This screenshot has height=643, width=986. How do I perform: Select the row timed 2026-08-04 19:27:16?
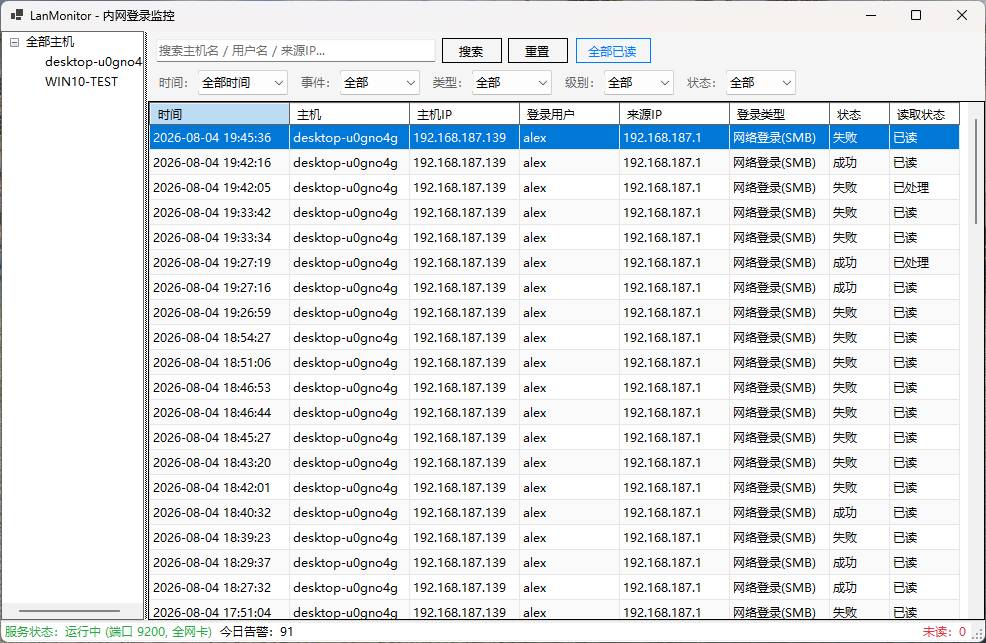pos(555,288)
